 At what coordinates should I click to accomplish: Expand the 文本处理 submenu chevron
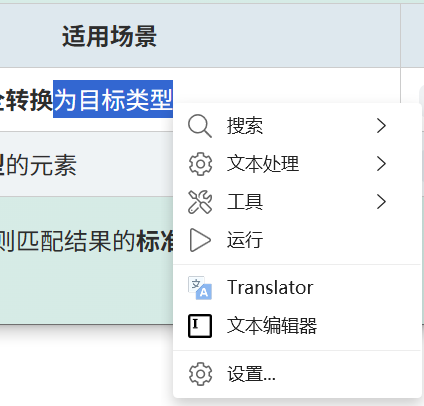coord(381,164)
